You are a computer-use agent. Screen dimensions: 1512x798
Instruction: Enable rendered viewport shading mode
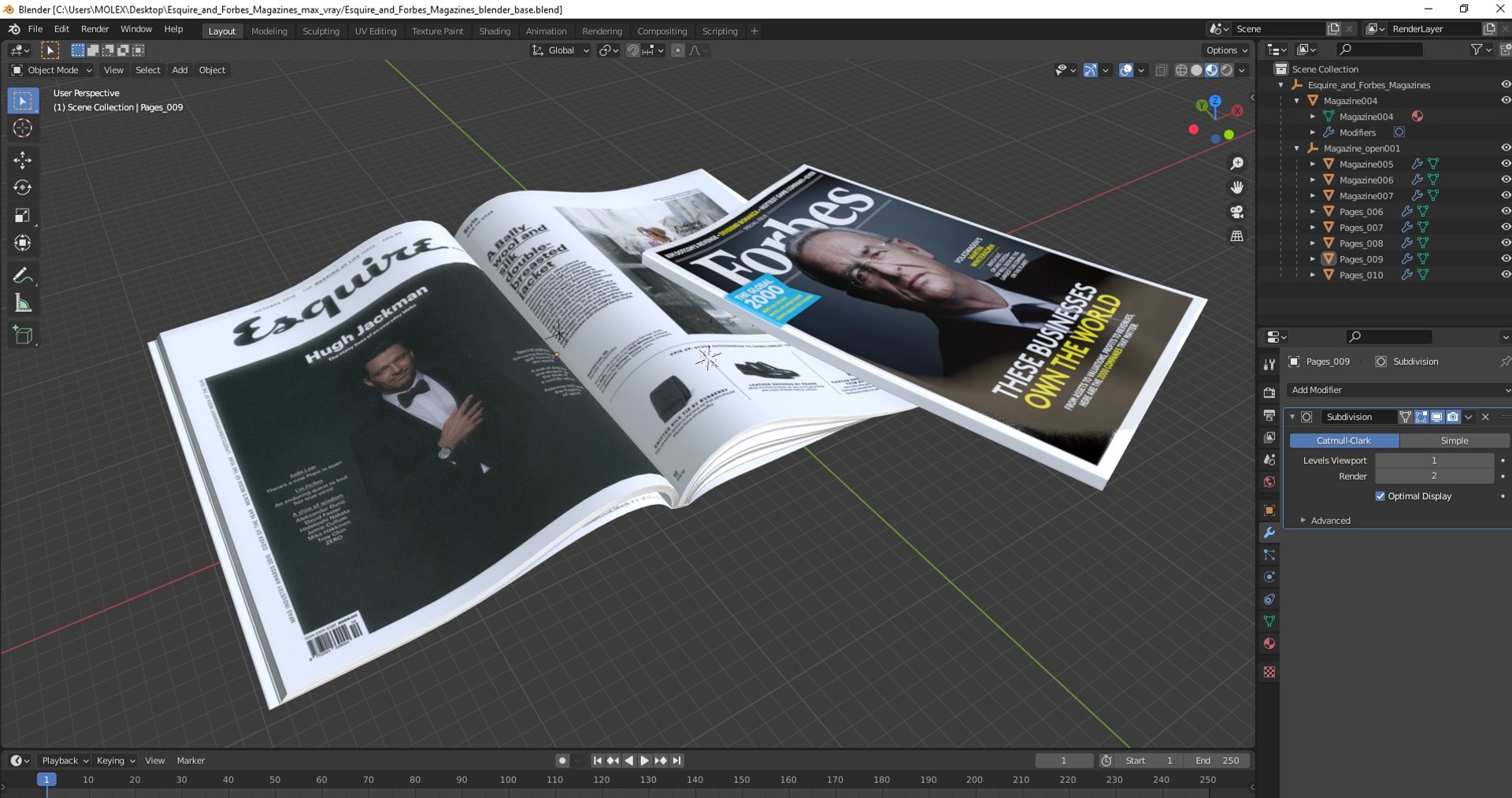[1227, 70]
